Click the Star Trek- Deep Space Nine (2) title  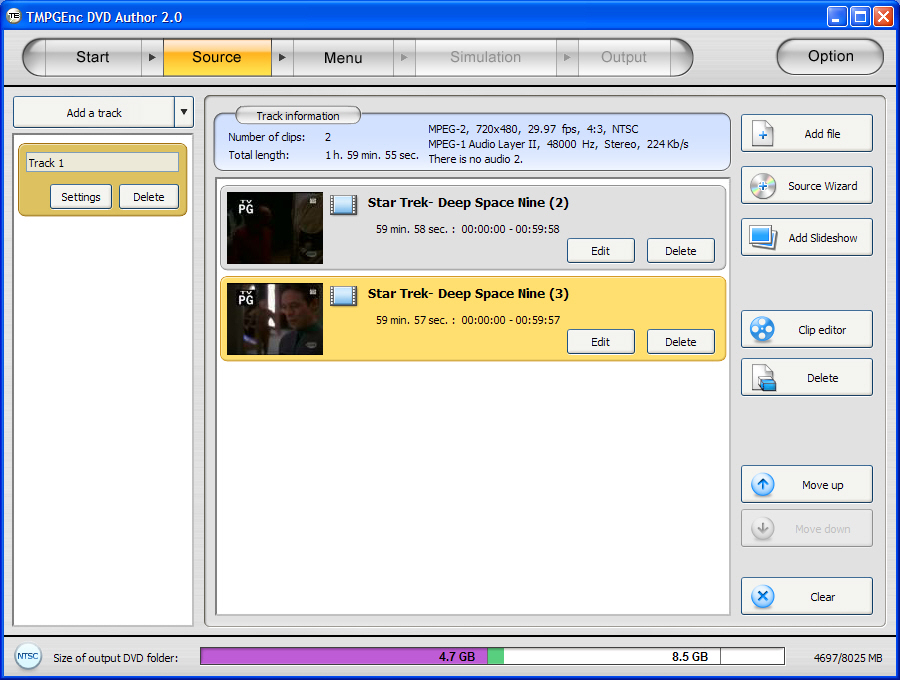tap(468, 203)
